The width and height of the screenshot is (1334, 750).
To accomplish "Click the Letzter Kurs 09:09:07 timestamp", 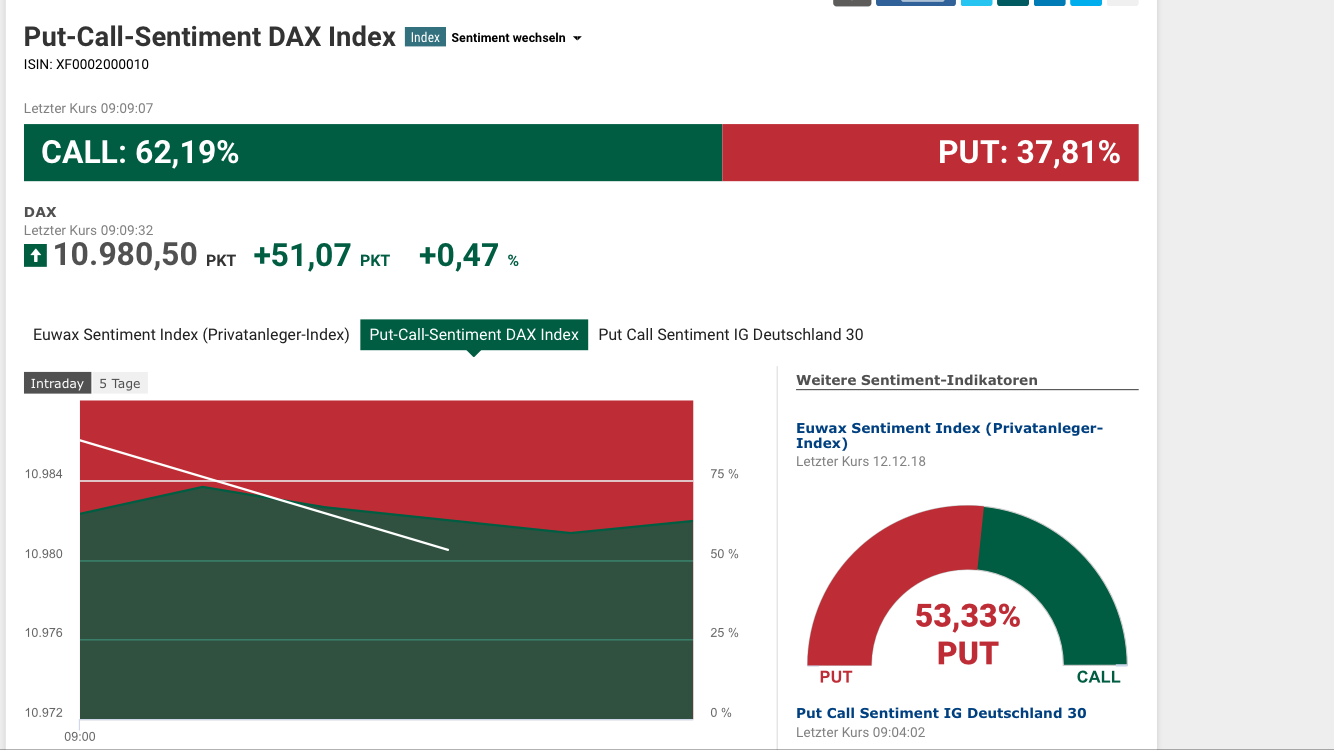I will click(88, 108).
